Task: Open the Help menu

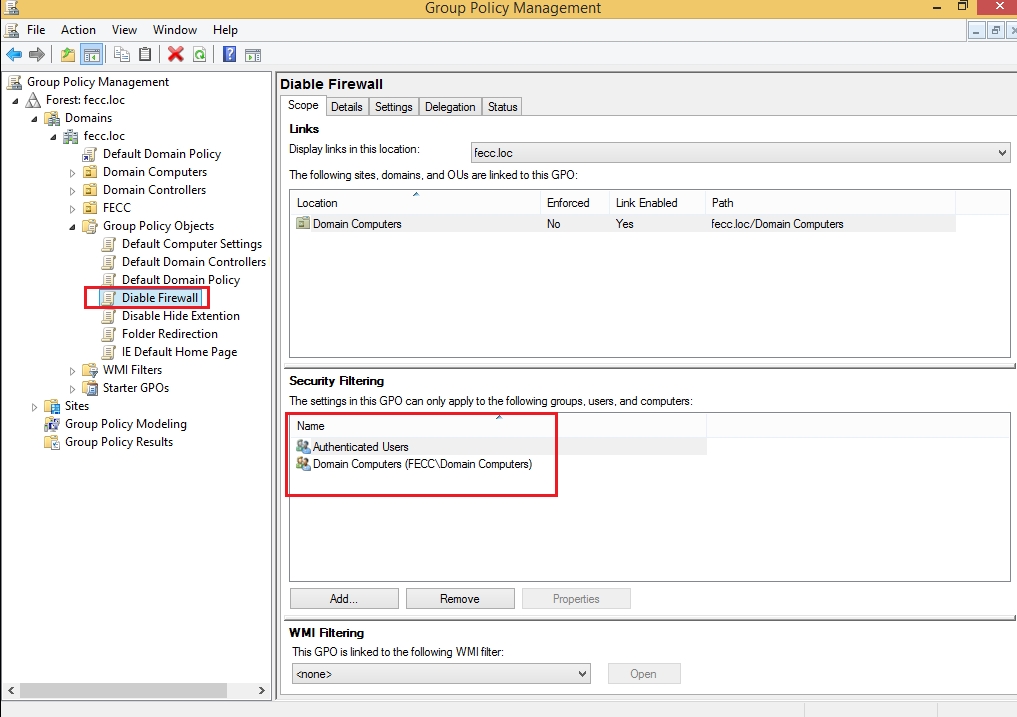Action: (225, 30)
